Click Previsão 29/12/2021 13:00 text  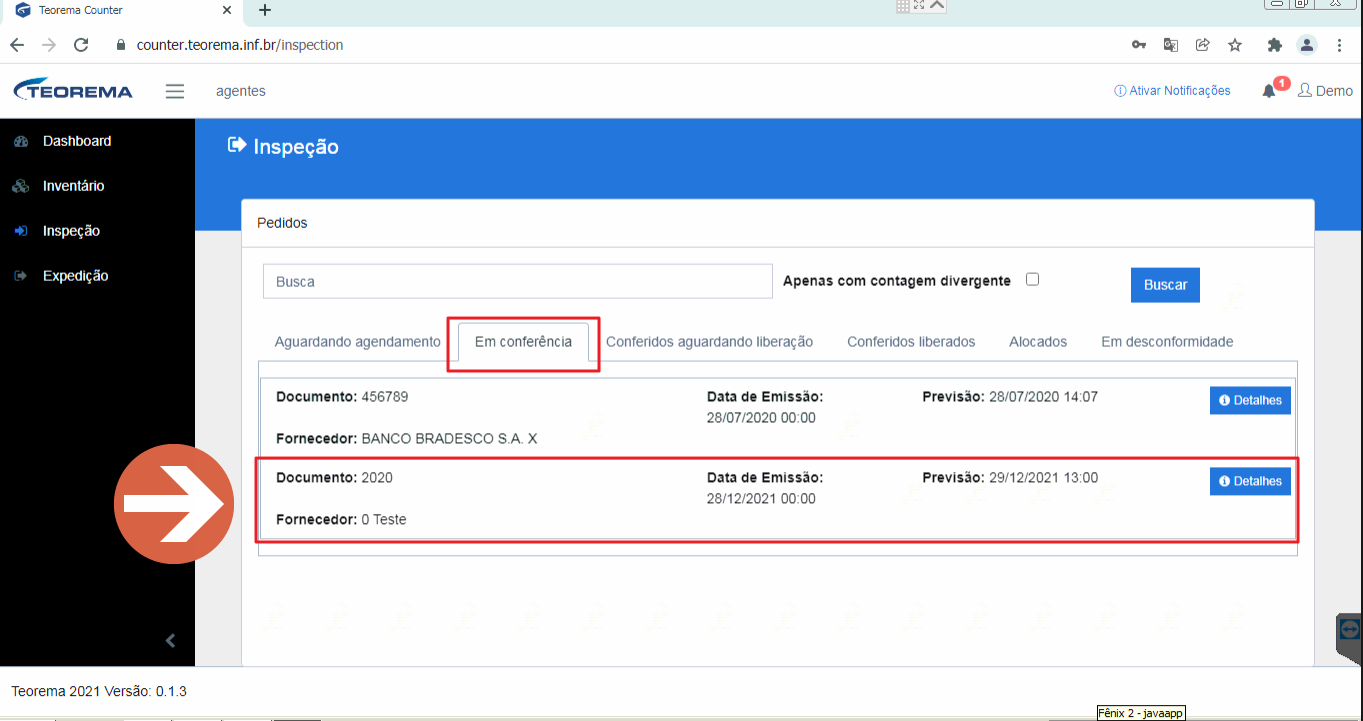point(1010,478)
